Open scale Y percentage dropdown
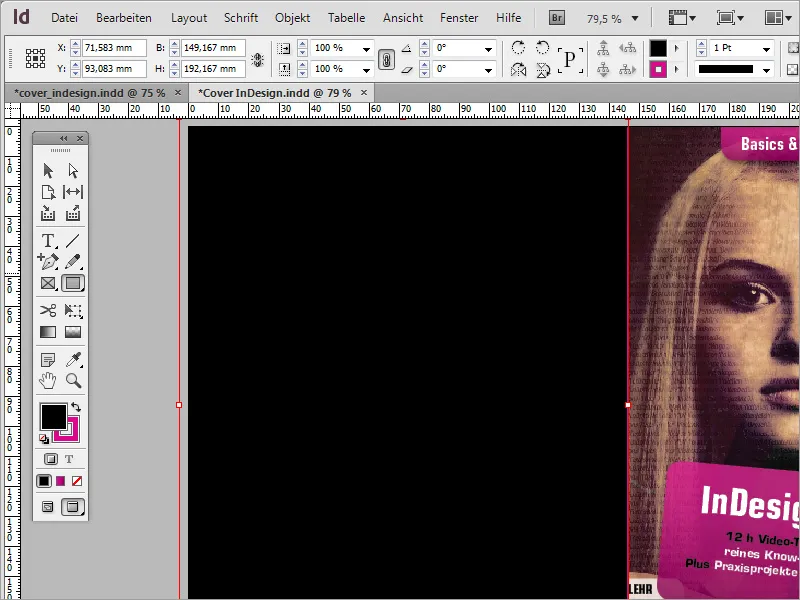This screenshot has height=600, width=800. click(x=366, y=70)
